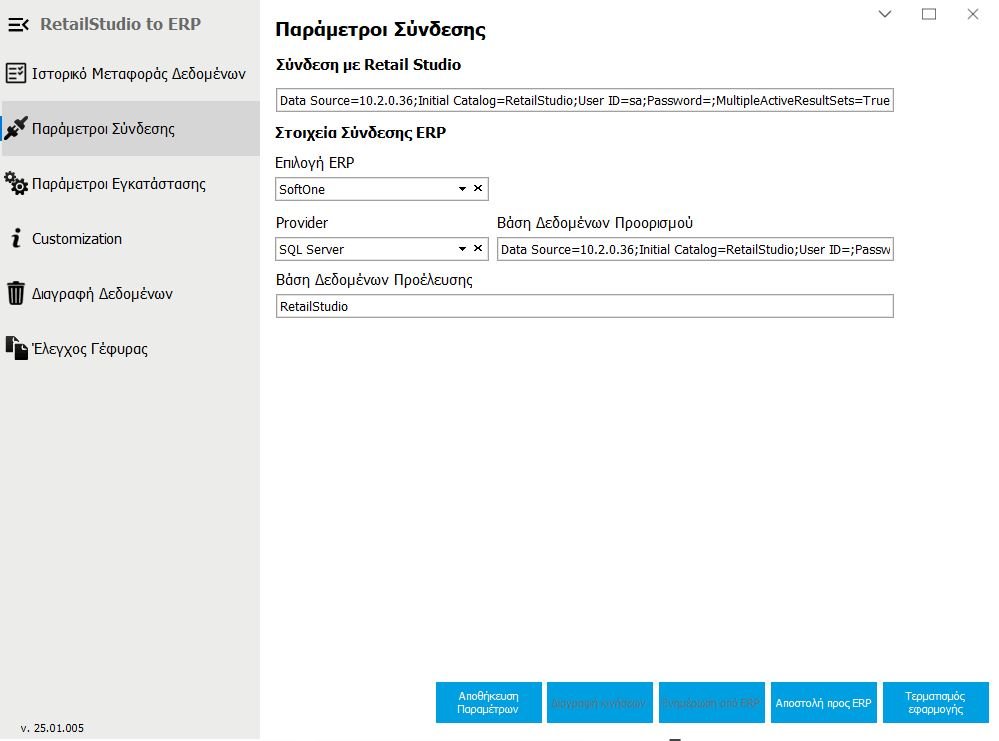Click the data transfer history checklist icon
Screen dimensions: 999x741
tap(16, 73)
